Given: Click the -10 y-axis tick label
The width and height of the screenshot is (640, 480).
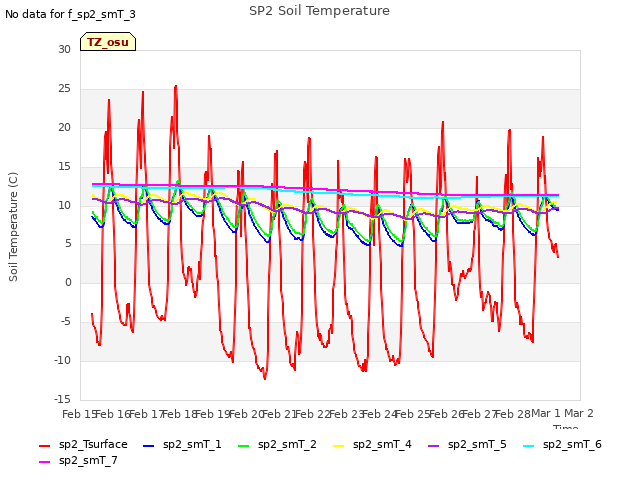Looking at the screenshot, I should pos(62,360).
